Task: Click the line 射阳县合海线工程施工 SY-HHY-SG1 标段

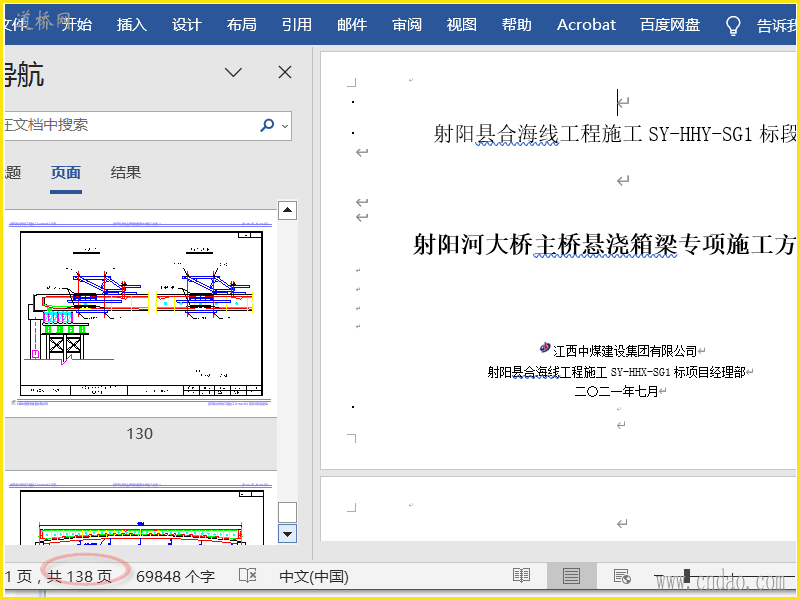Action: coord(615,134)
